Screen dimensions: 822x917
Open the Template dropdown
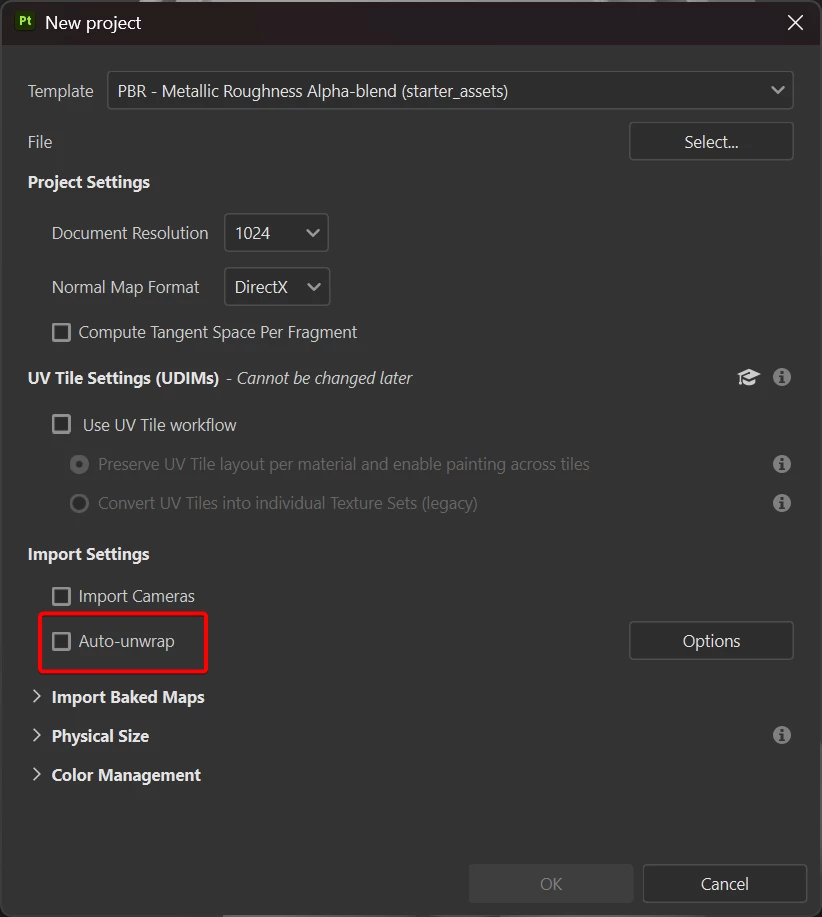coord(450,91)
